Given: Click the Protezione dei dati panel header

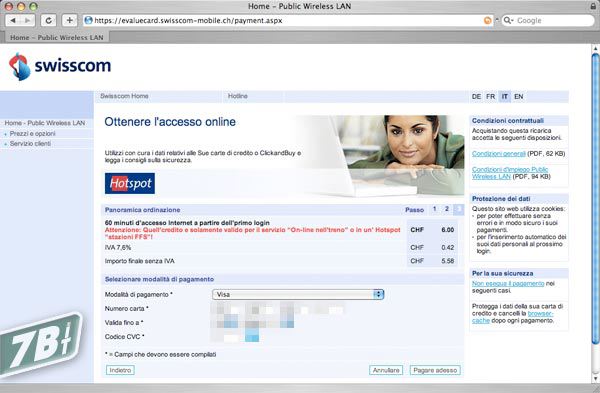Looking at the screenshot, I should coord(501,199).
